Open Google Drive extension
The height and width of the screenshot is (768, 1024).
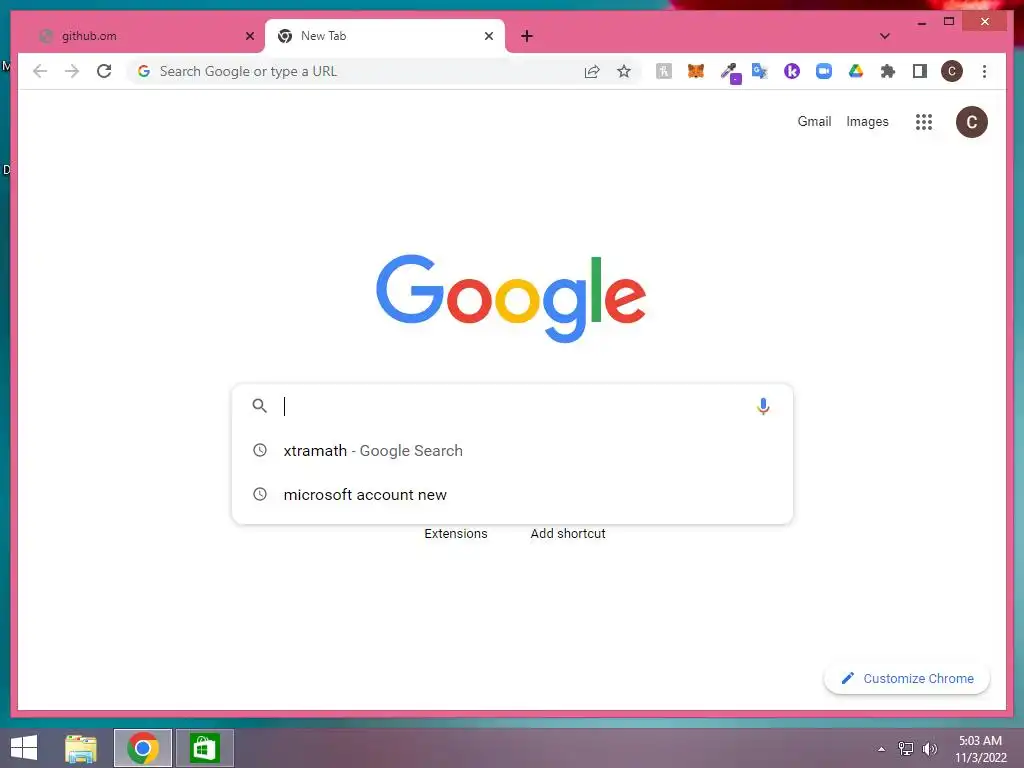coord(856,71)
